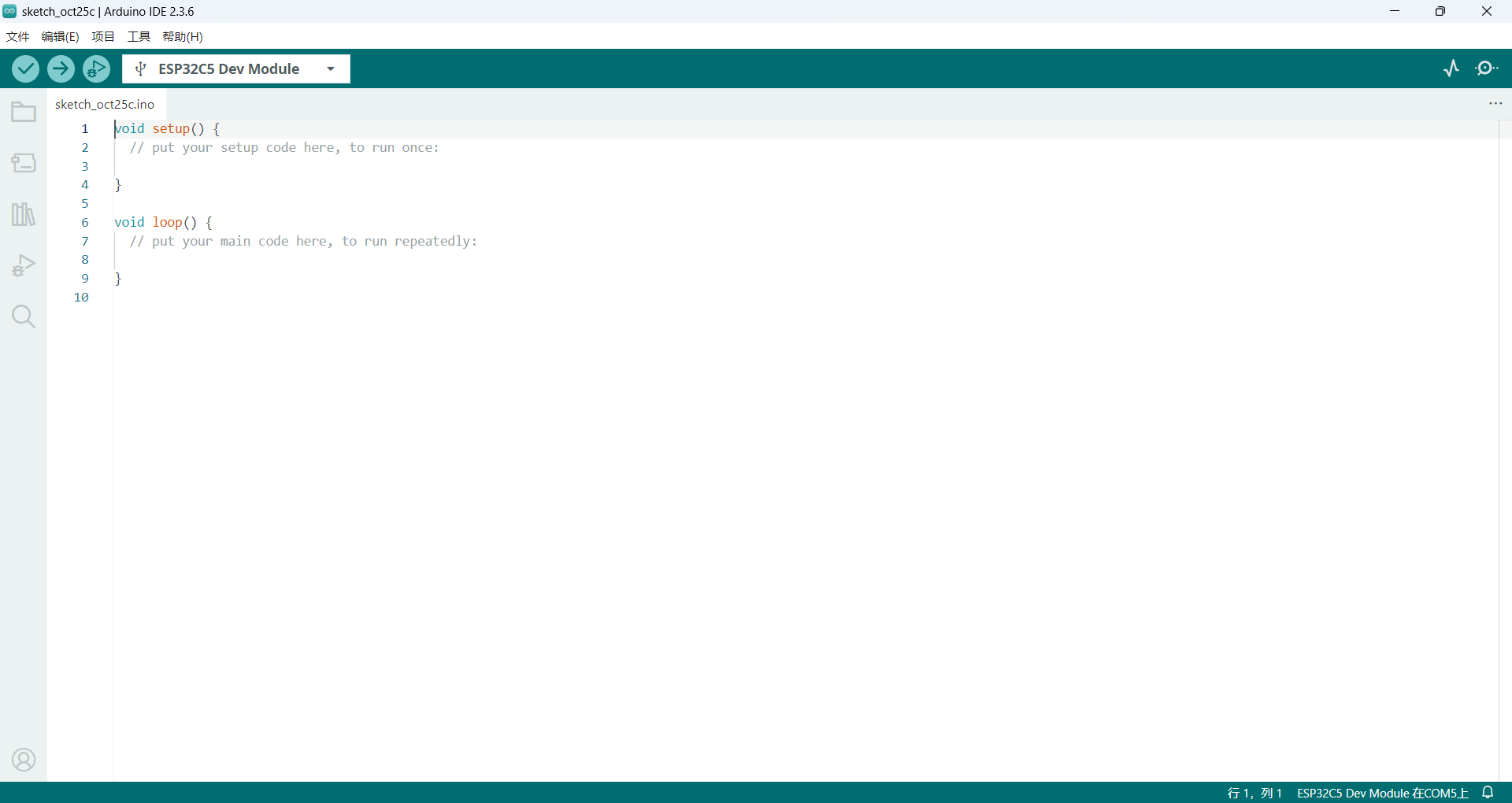1512x803 pixels.
Task: Open the Search sidebar panel
Action: coord(24,316)
